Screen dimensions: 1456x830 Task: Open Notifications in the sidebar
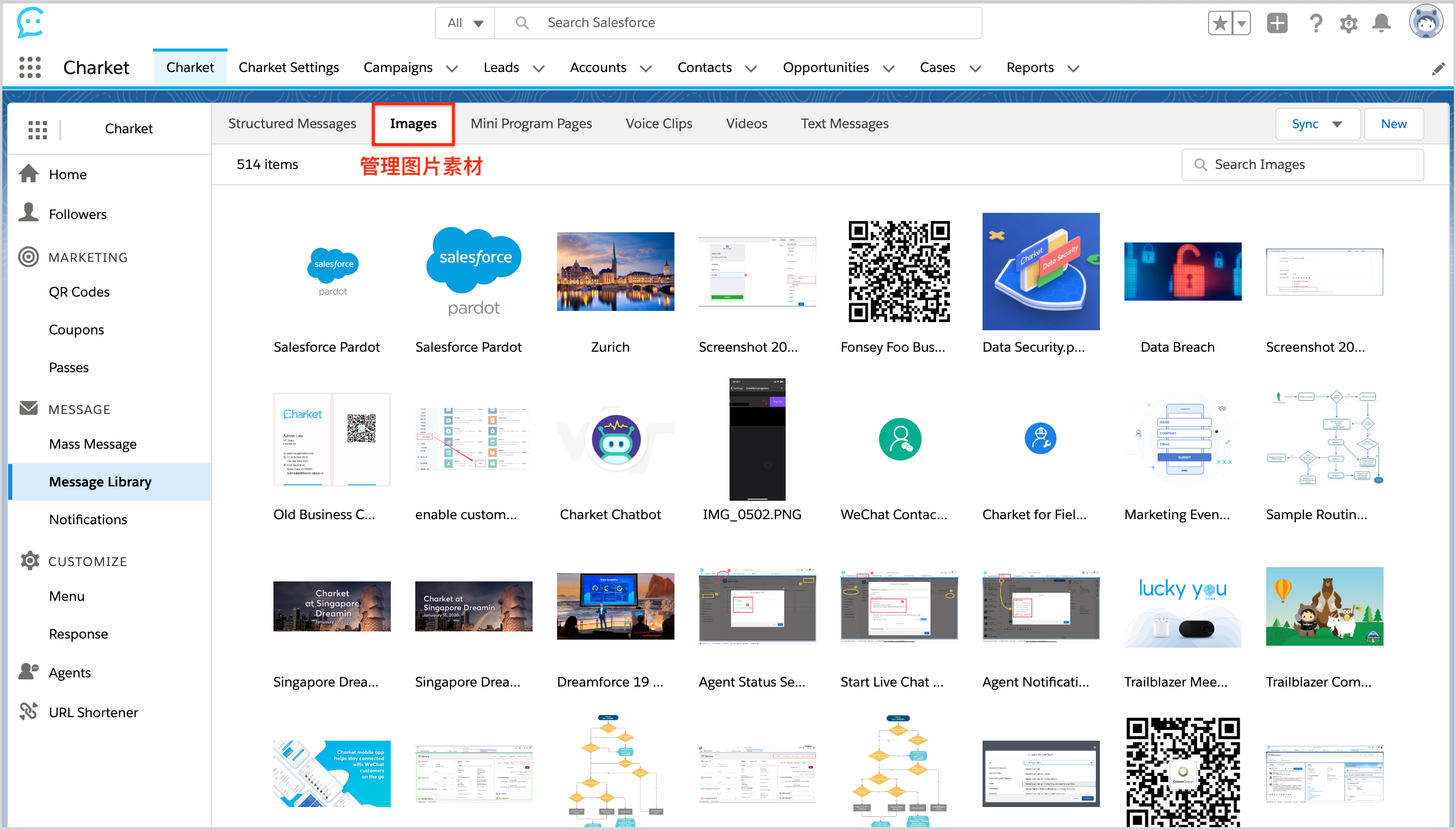point(88,519)
